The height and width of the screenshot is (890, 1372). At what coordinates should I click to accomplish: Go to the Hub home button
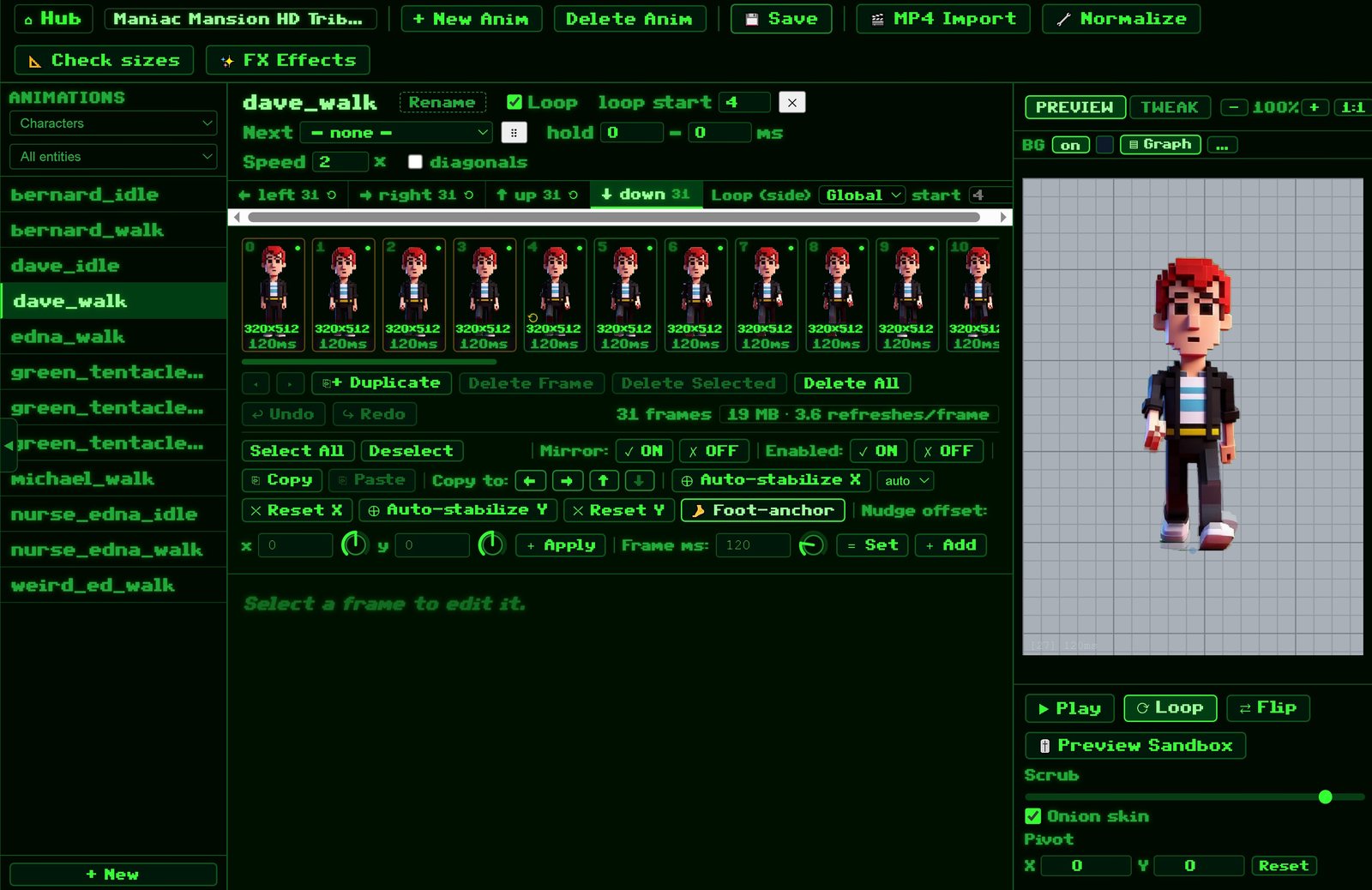pyautogui.click(x=53, y=19)
